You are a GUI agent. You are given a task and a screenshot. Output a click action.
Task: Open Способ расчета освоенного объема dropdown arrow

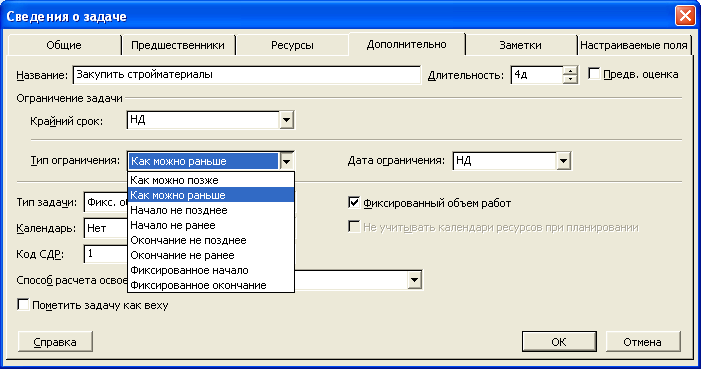tap(414, 280)
